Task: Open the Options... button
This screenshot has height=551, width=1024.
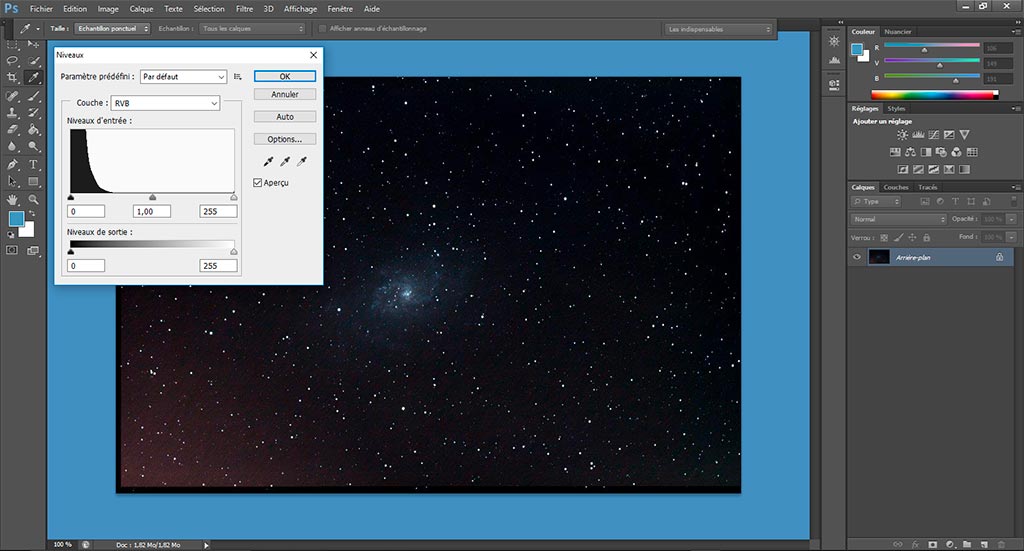Action: click(x=285, y=139)
